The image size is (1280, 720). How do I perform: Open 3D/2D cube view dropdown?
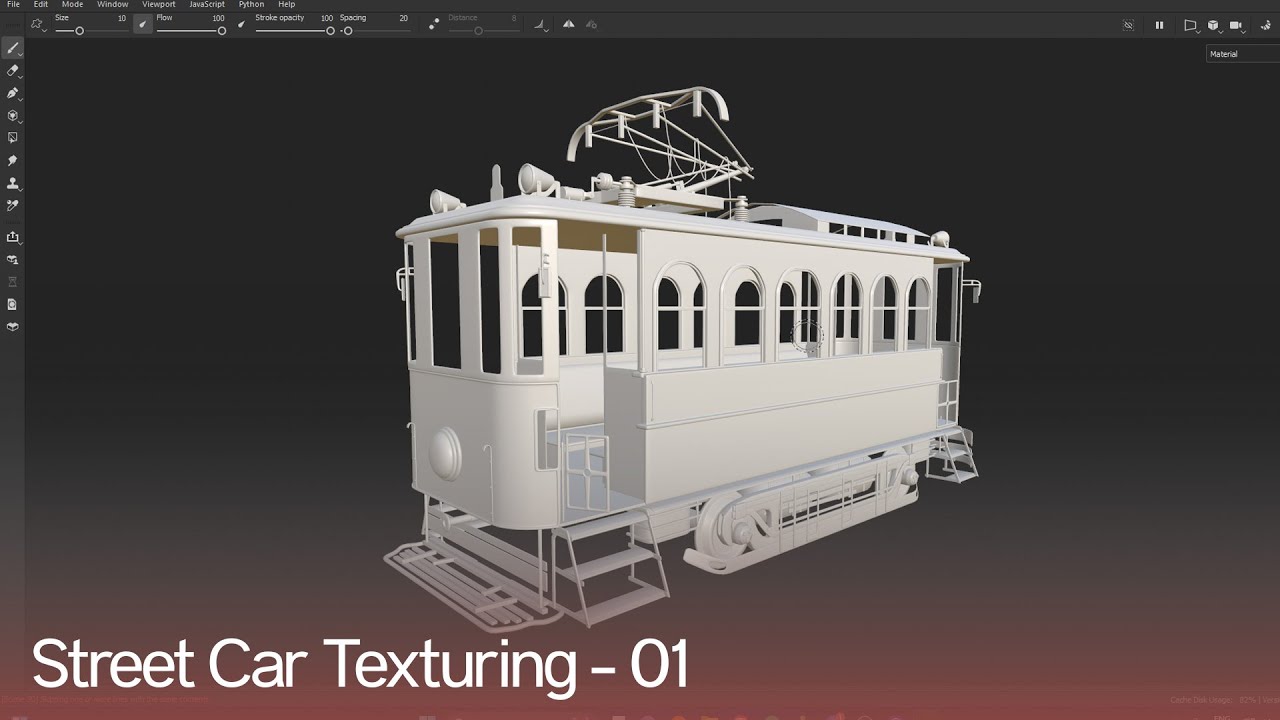point(1213,25)
